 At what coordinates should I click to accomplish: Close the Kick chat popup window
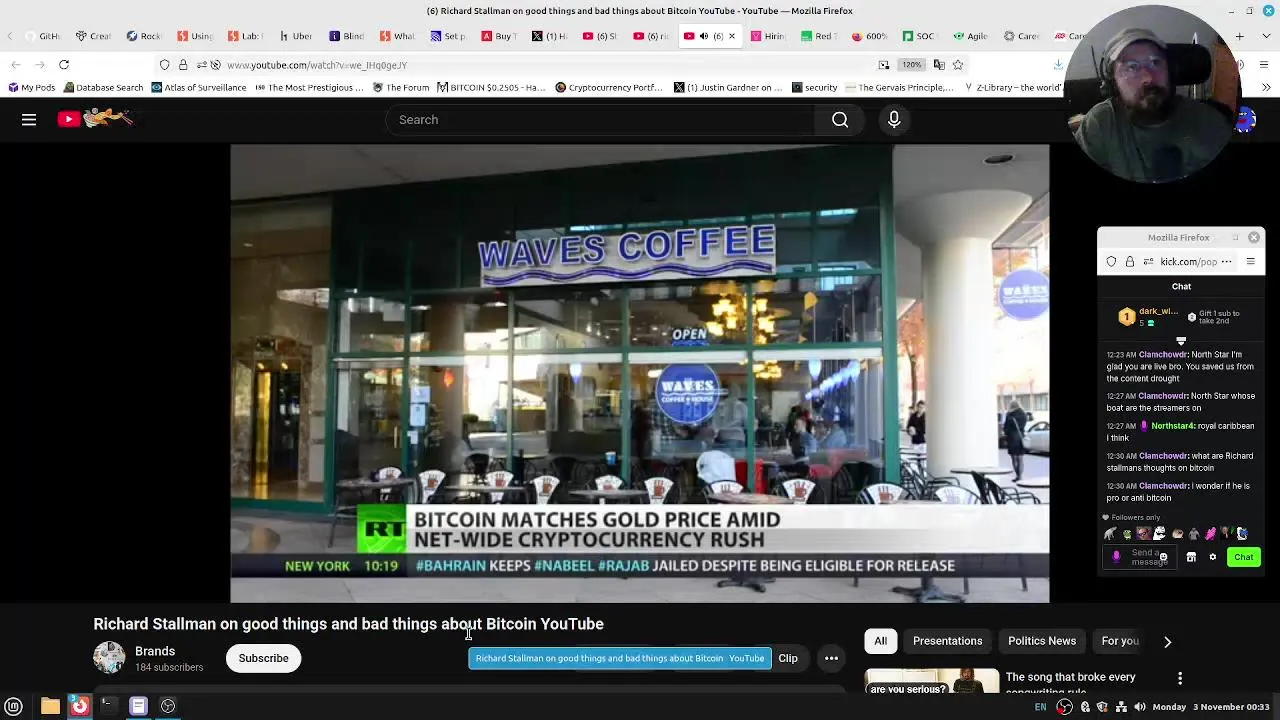tap(1254, 238)
